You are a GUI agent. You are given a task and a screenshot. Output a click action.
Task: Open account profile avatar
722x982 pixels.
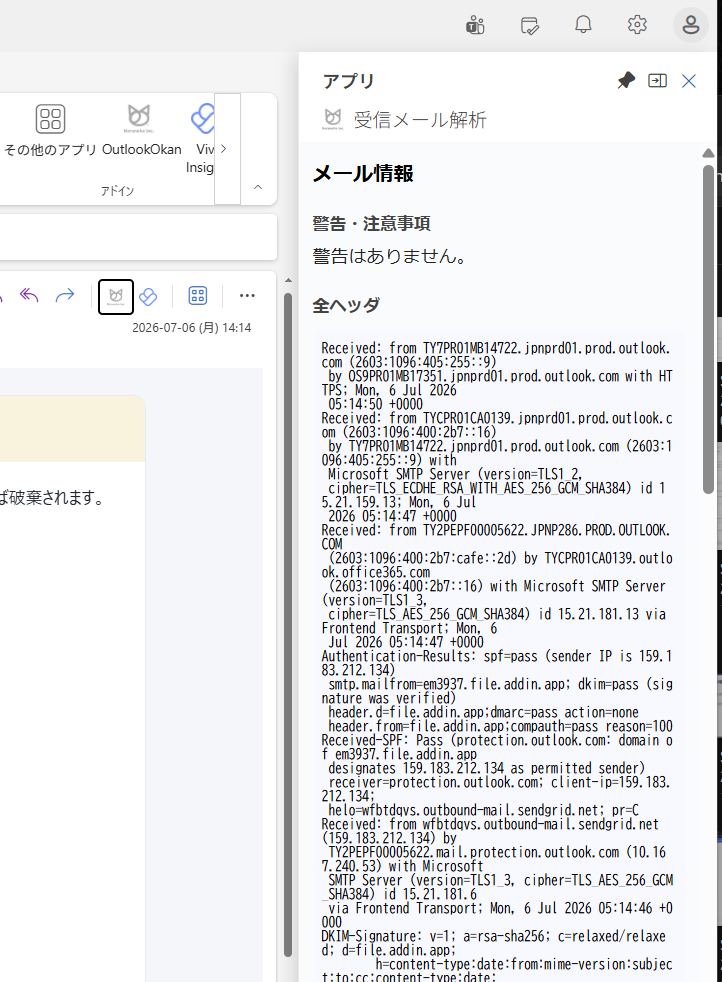[x=691, y=25]
